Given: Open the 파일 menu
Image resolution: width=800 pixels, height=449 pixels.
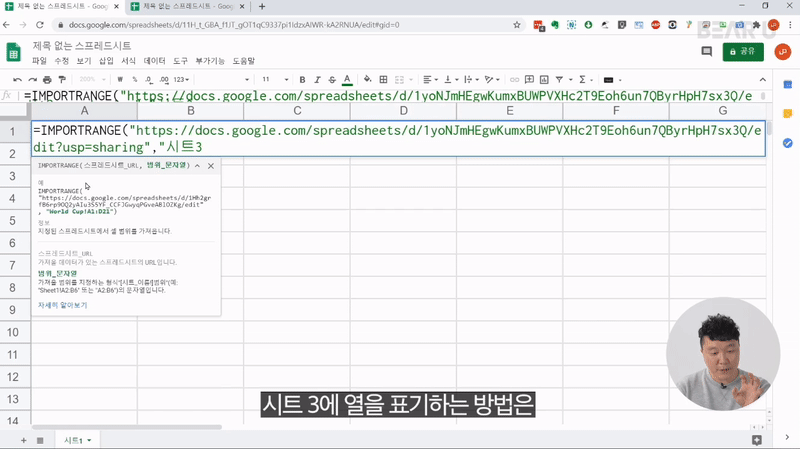Looking at the screenshot, I should (x=39, y=61).
